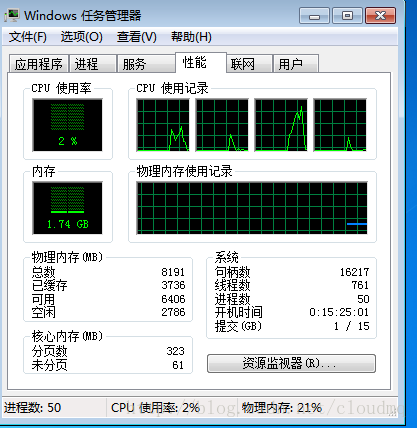Select the fourth CPU core history graph

pyautogui.click(x=340, y=125)
